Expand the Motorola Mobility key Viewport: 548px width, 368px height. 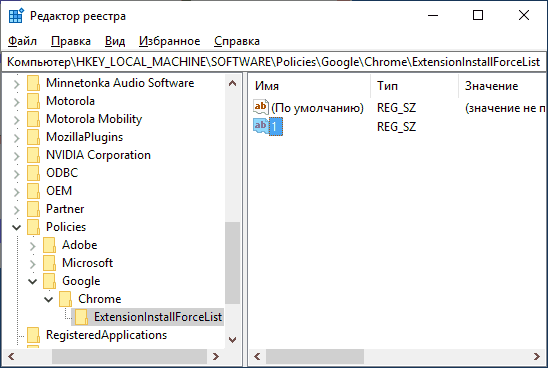click(x=16, y=120)
